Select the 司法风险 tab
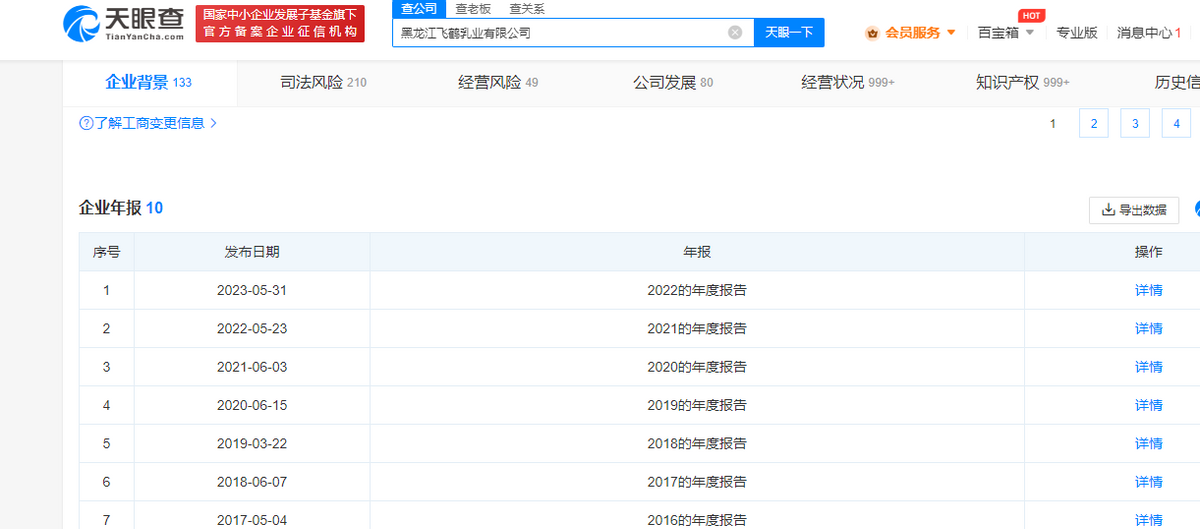This screenshot has height=529, width=1200. 324,83
